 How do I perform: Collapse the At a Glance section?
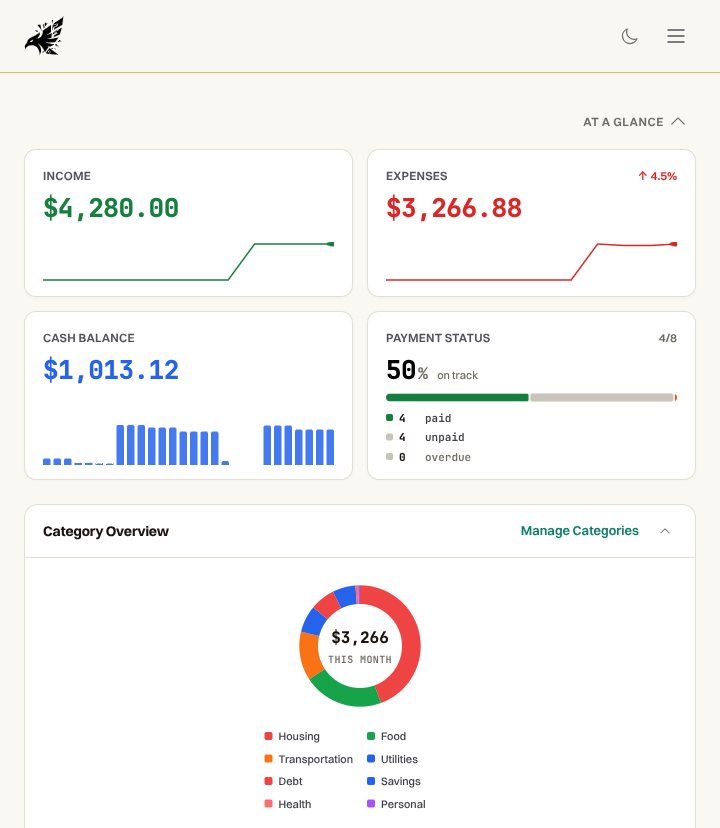pos(634,122)
